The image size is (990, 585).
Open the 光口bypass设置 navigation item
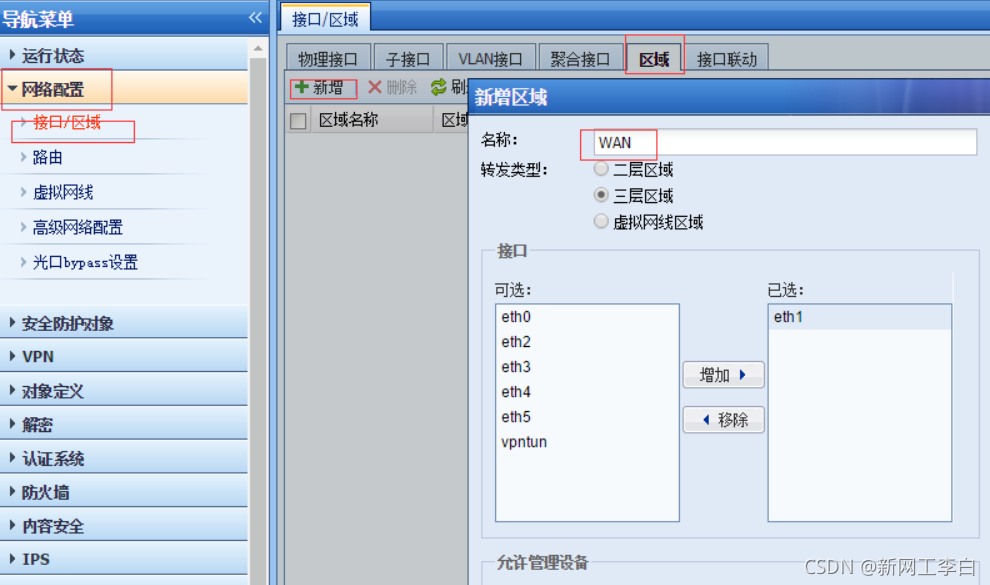85,263
